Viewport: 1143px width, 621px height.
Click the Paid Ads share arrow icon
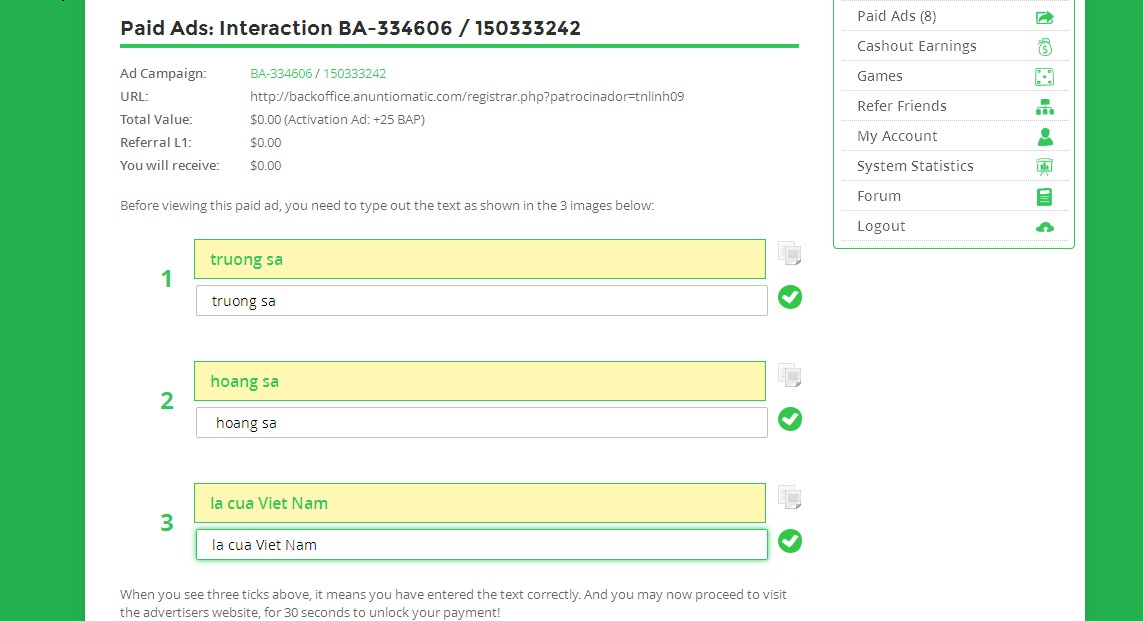pos(1044,17)
